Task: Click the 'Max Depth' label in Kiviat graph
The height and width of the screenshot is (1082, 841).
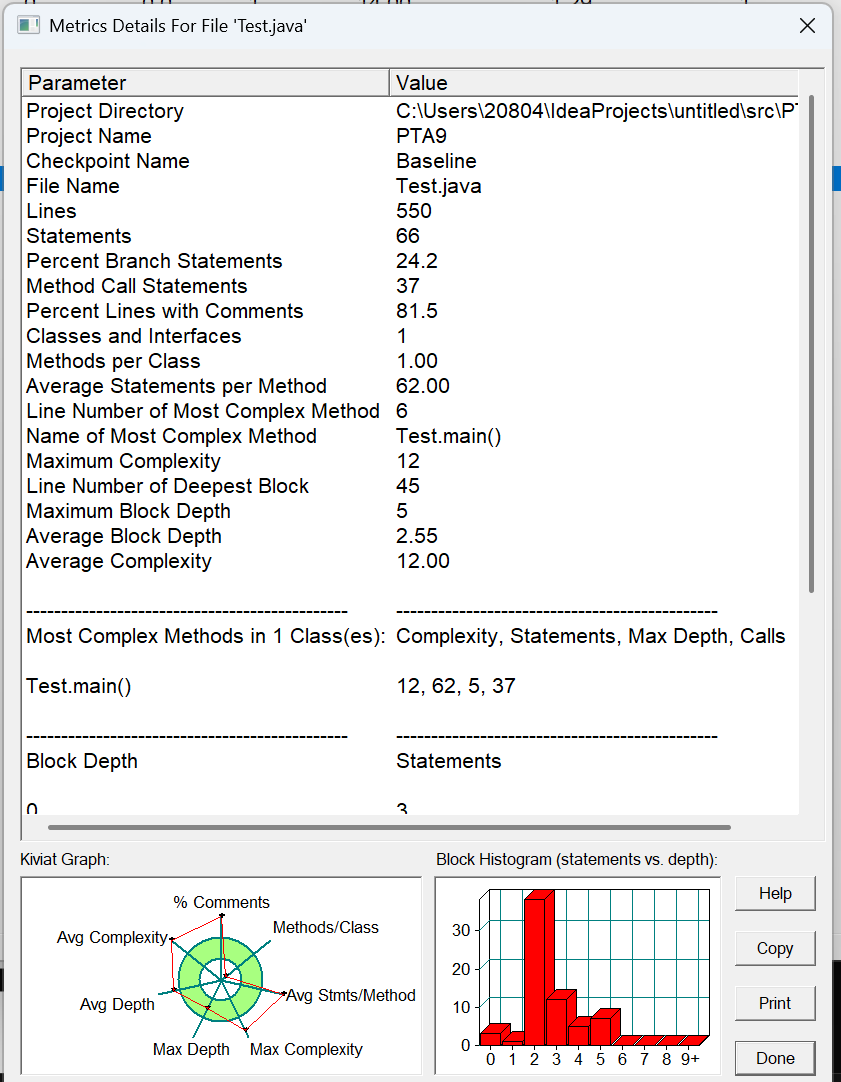Action: 191,1050
